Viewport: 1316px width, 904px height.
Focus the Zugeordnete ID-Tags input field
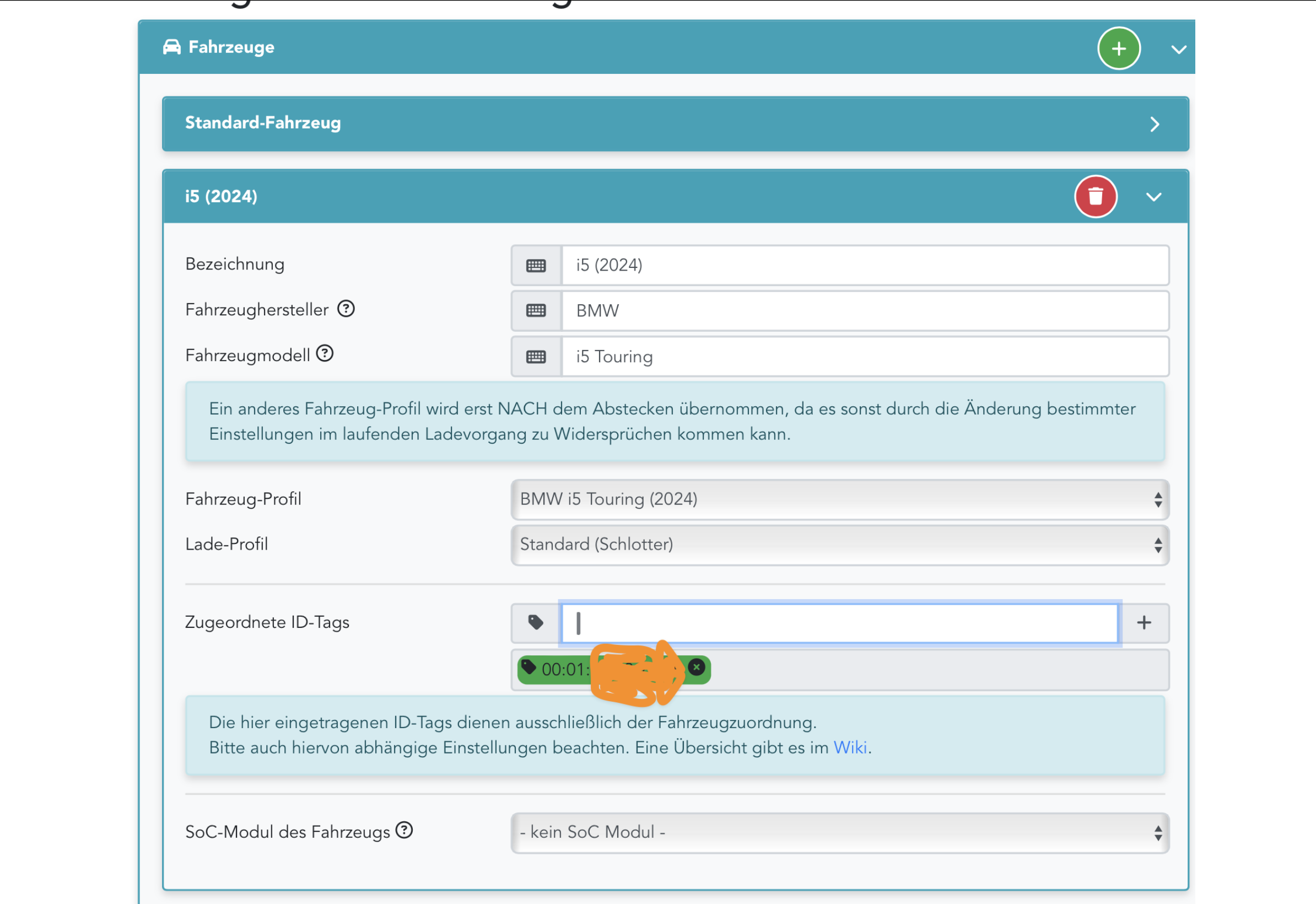(x=839, y=622)
